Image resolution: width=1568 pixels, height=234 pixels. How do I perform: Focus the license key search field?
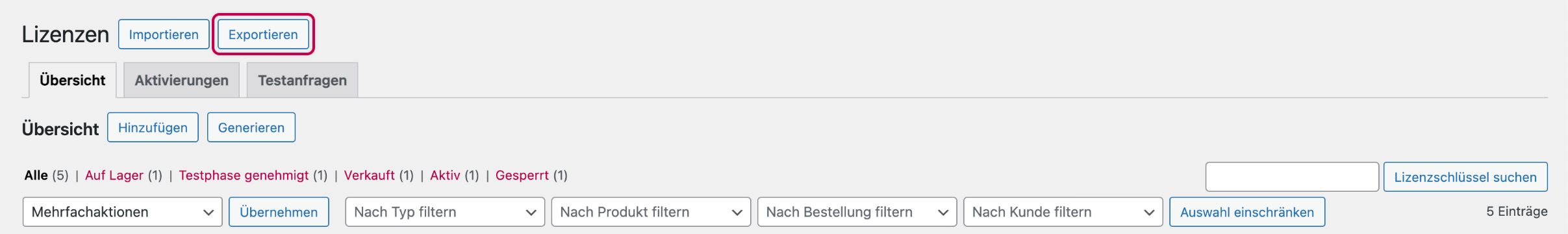(1292, 177)
